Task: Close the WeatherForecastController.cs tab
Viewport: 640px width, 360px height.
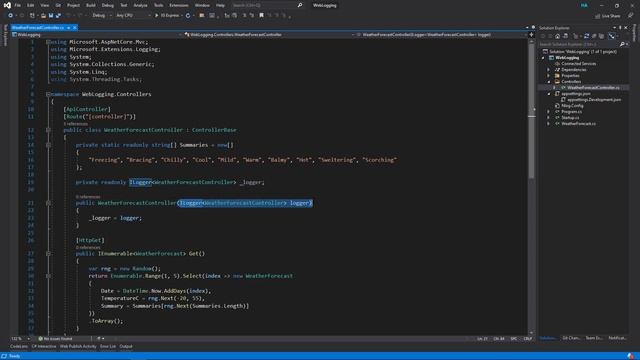Action: [75, 27]
